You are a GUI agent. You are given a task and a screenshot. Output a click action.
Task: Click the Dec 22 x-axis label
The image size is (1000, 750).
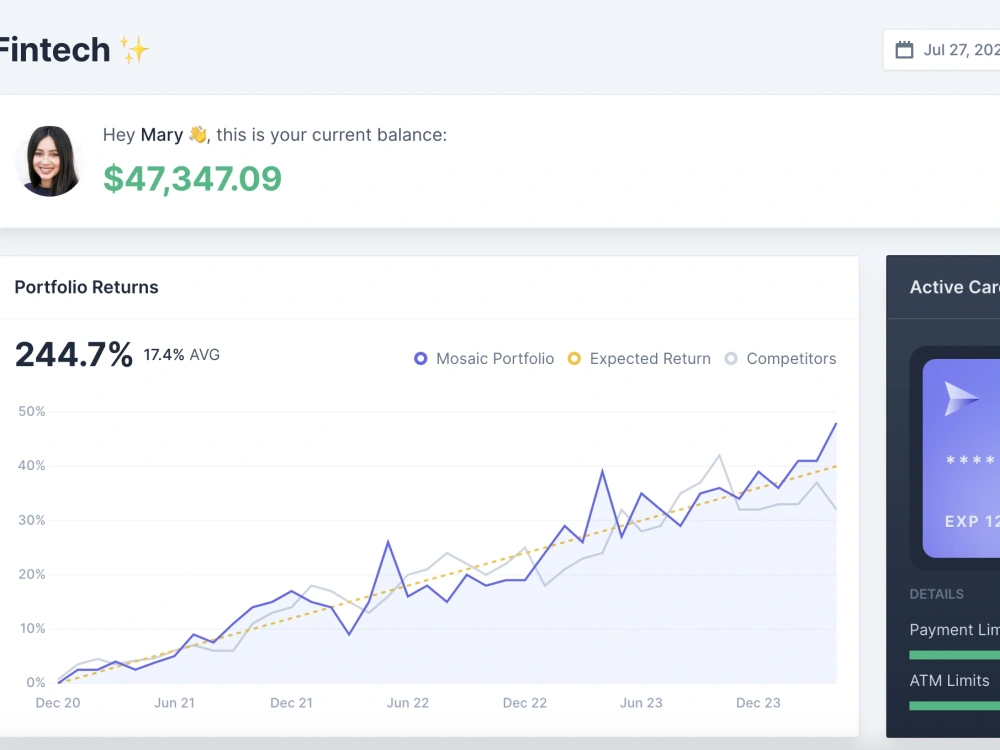tap(524, 703)
